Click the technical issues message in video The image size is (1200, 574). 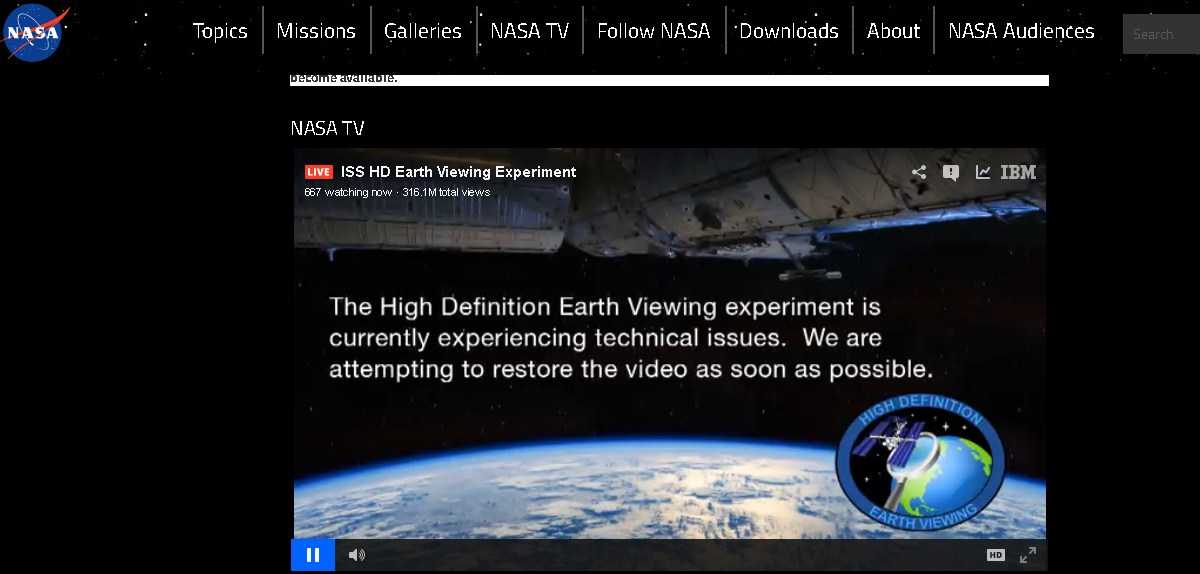point(631,338)
